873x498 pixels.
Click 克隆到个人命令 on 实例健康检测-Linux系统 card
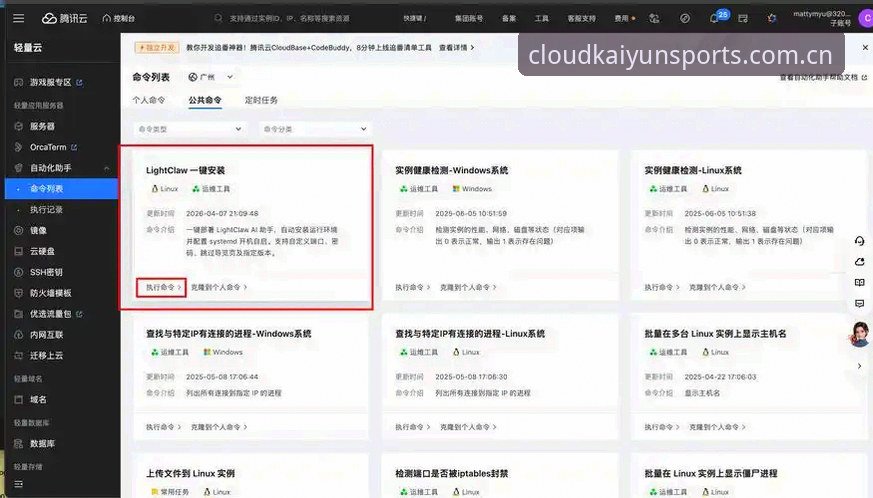718,287
